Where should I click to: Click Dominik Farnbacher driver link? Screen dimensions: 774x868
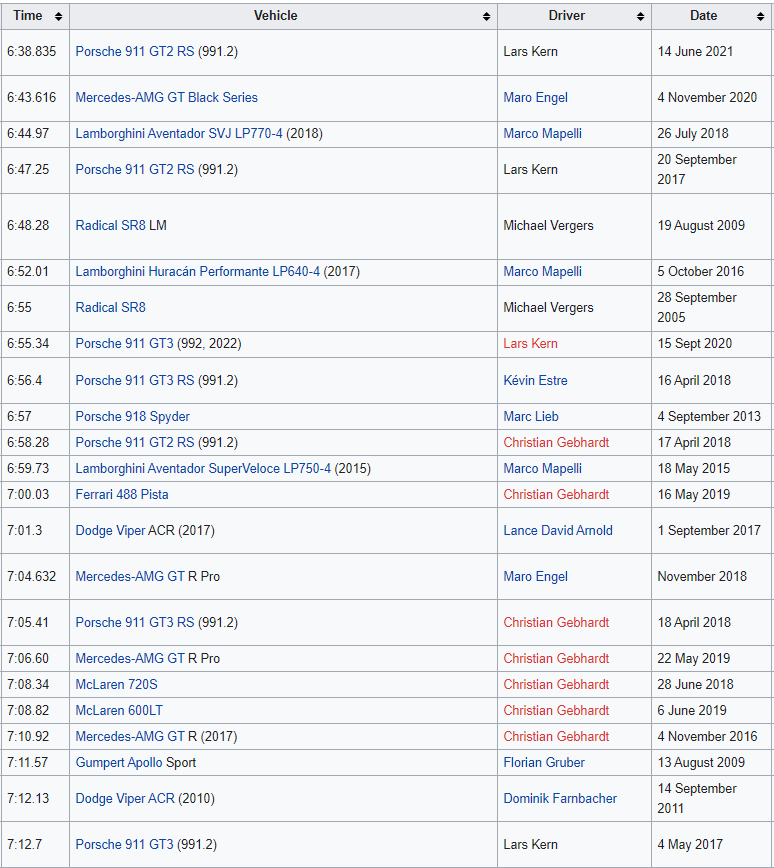pyautogui.click(x=560, y=798)
